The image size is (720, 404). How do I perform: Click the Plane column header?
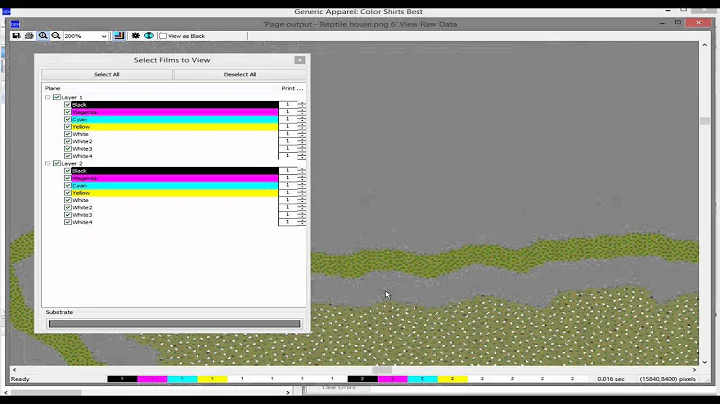[x=52, y=88]
